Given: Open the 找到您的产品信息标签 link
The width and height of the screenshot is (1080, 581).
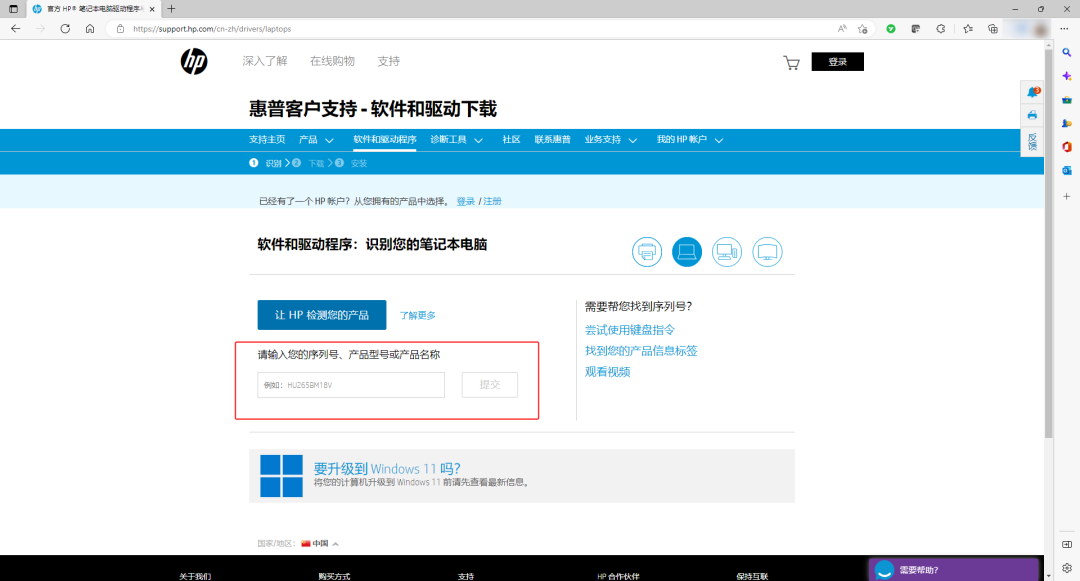Looking at the screenshot, I should (641, 350).
